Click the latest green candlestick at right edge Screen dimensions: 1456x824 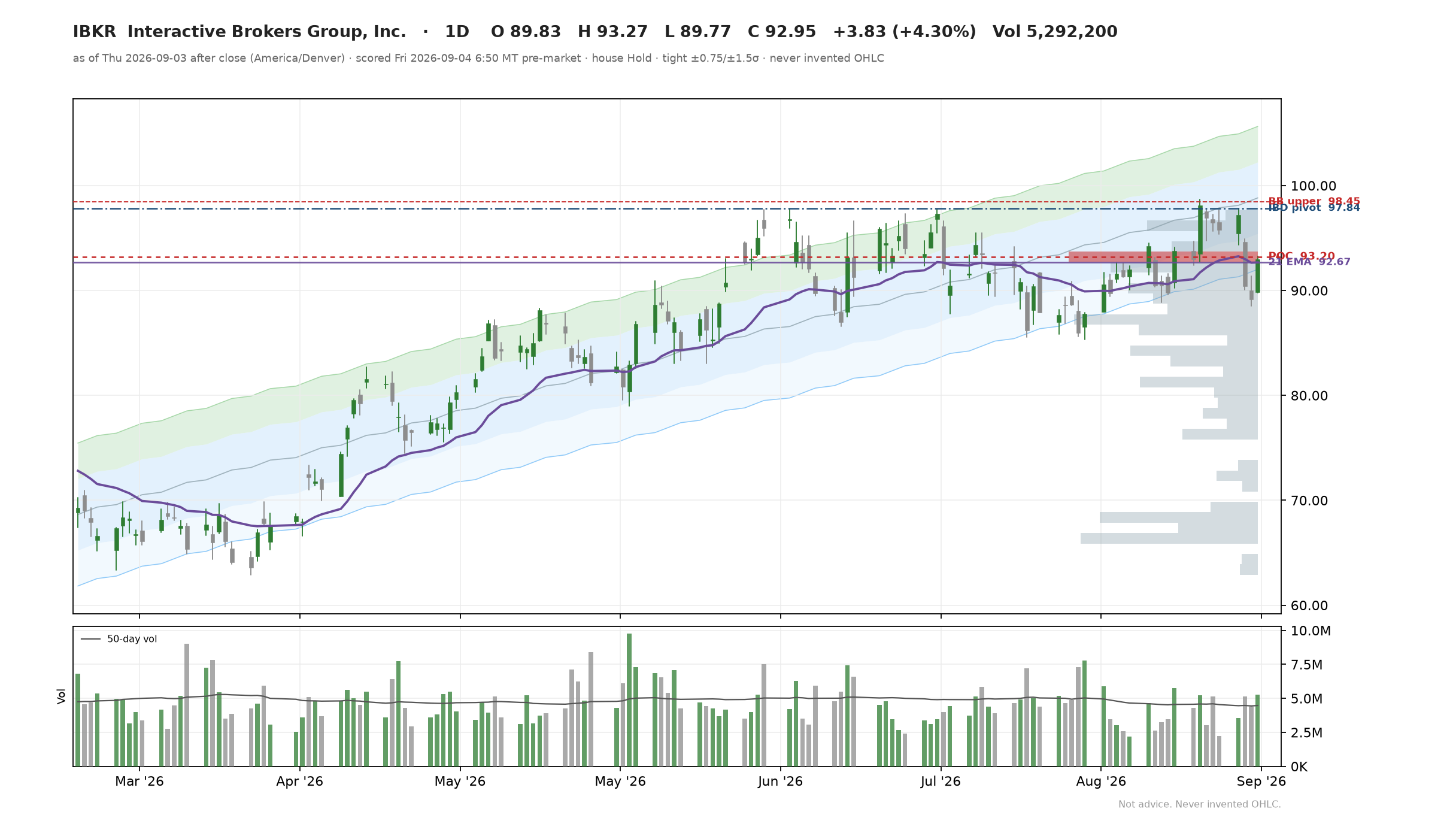click(x=1258, y=276)
